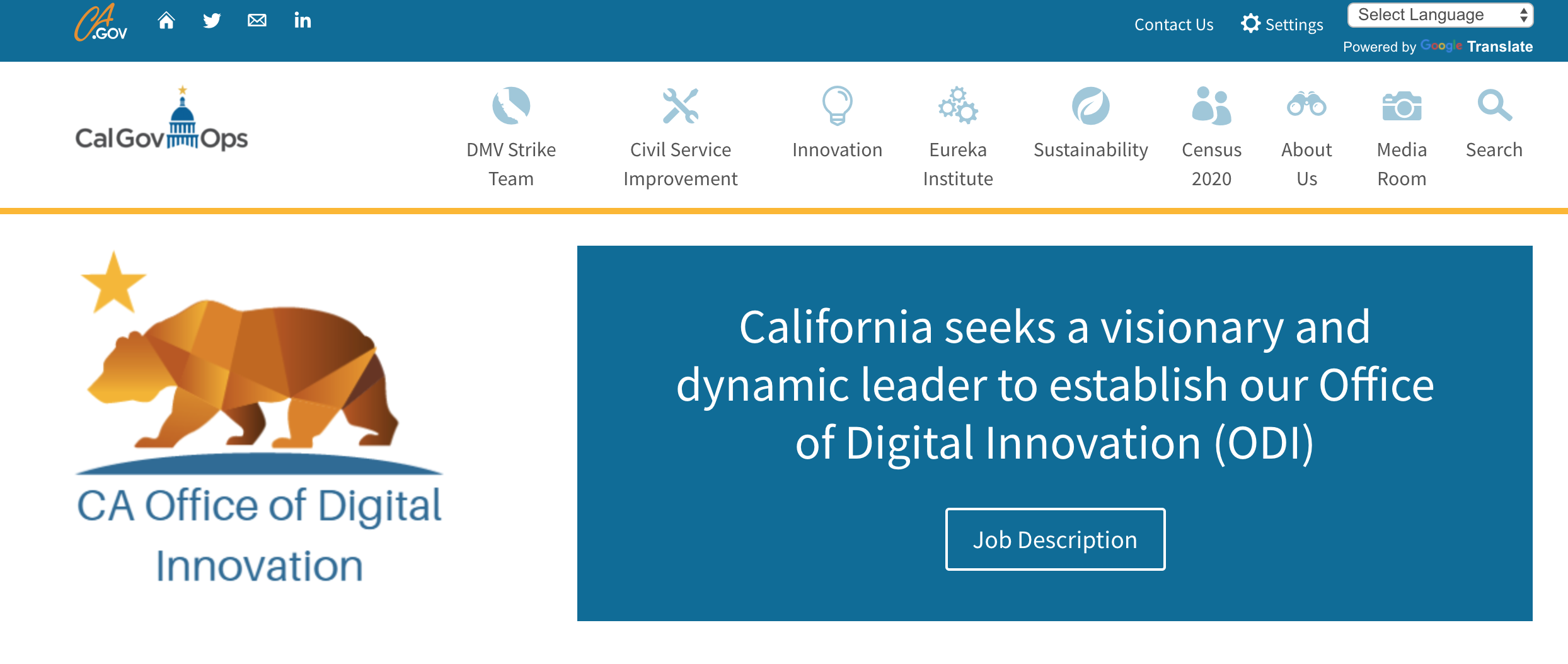This screenshot has height=664, width=1568.
Task: Click the Sustainability leaf icon
Action: click(1090, 105)
